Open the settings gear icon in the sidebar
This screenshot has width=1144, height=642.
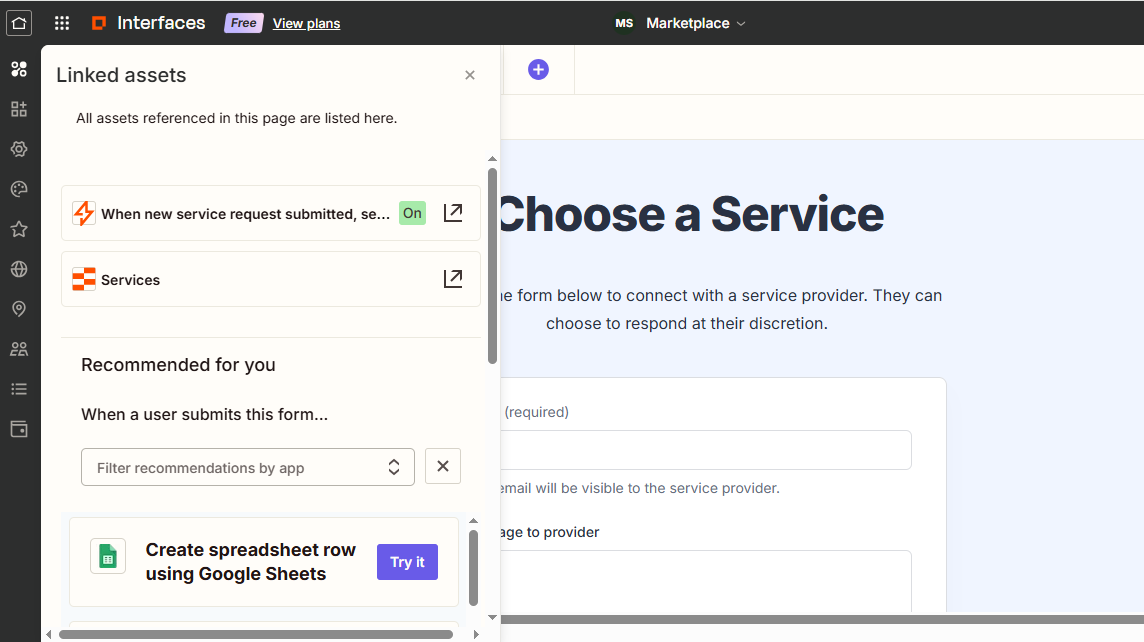[x=18, y=149]
